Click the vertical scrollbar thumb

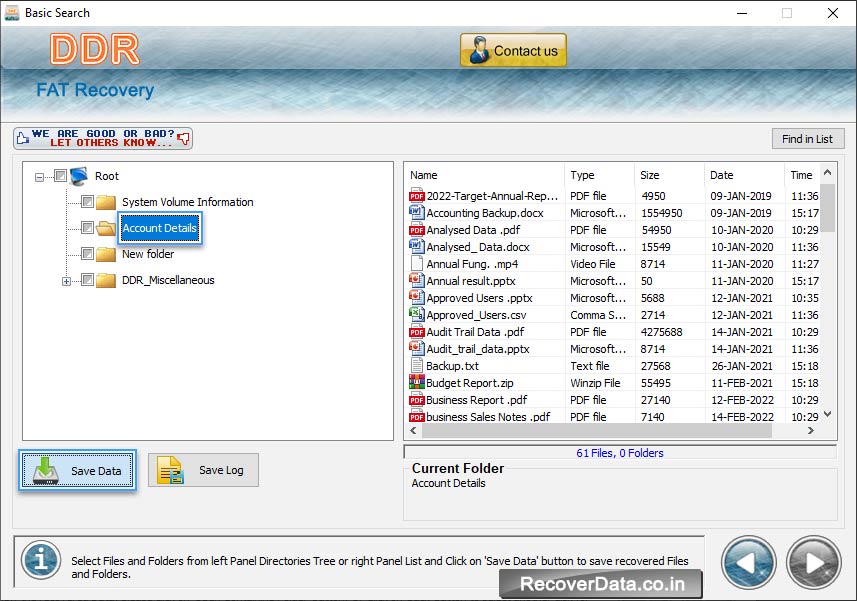827,208
